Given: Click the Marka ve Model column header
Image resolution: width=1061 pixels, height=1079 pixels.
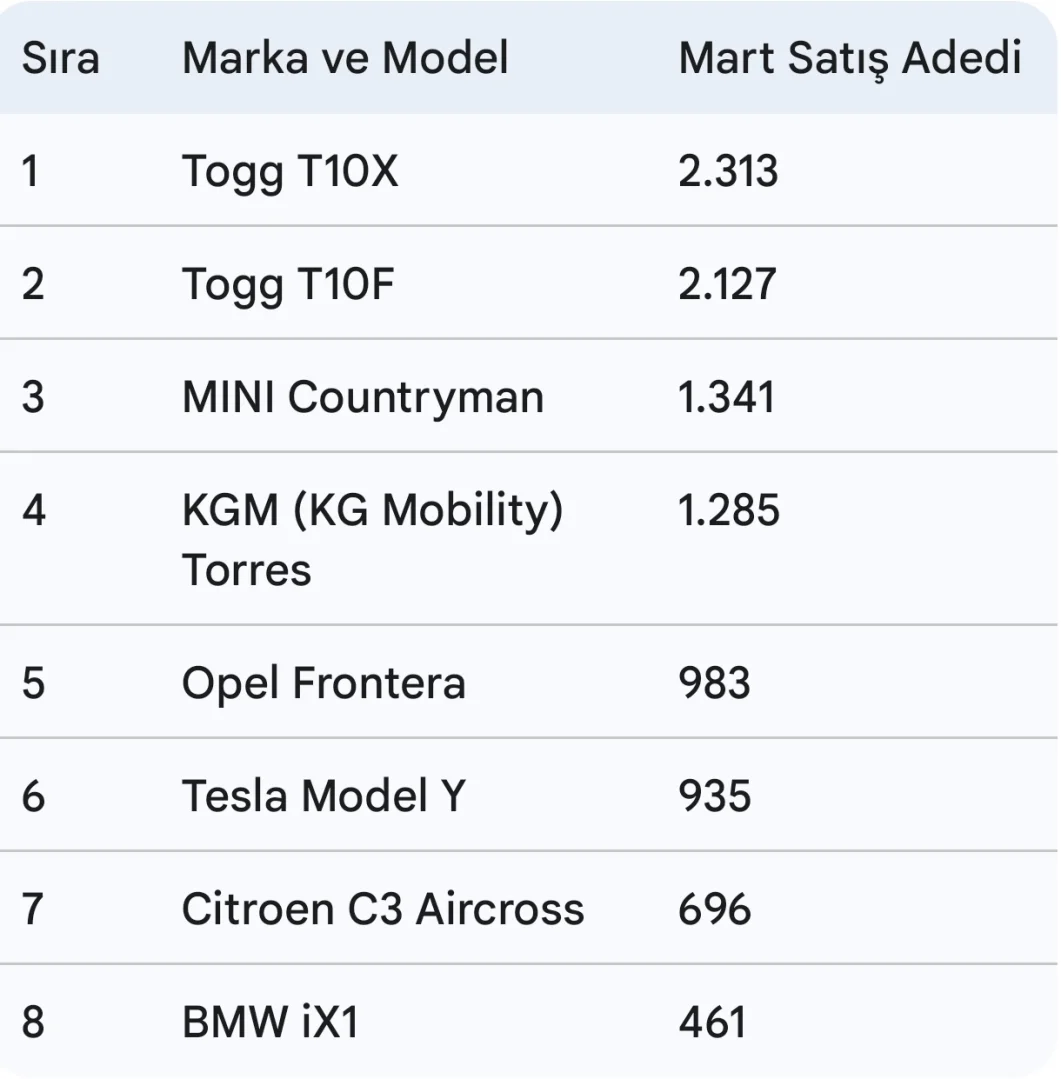Looking at the screenshot, I should [x=345, y=58].
